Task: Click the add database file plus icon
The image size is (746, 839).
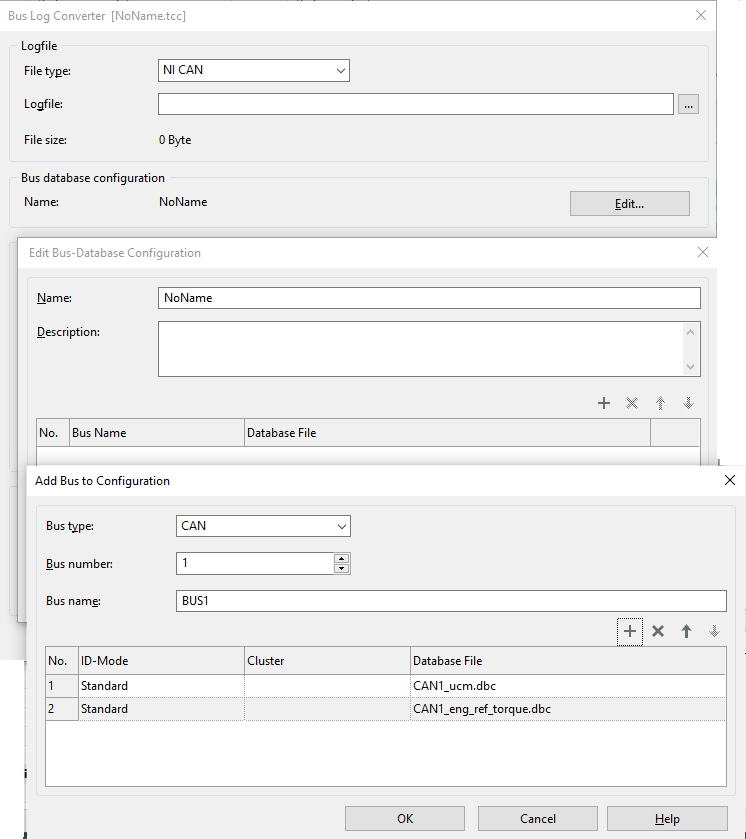Action: coord(630,631)
